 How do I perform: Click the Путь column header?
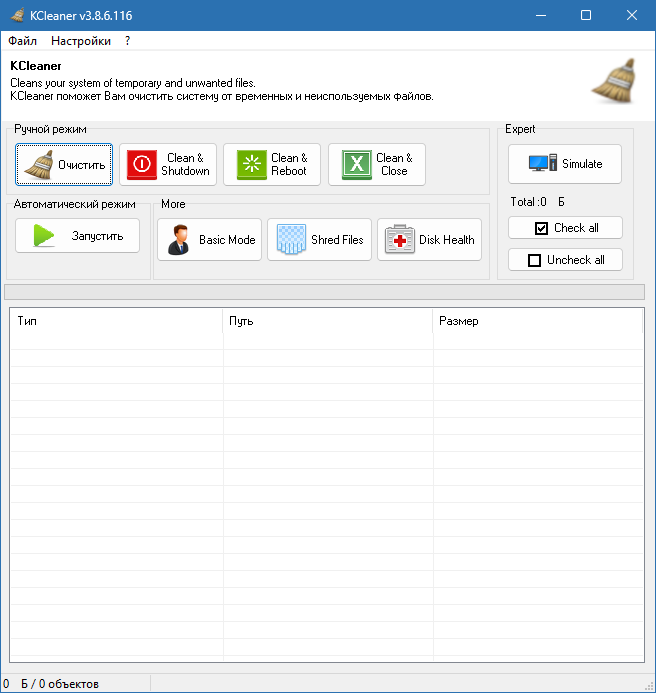[x=328, y=321]
